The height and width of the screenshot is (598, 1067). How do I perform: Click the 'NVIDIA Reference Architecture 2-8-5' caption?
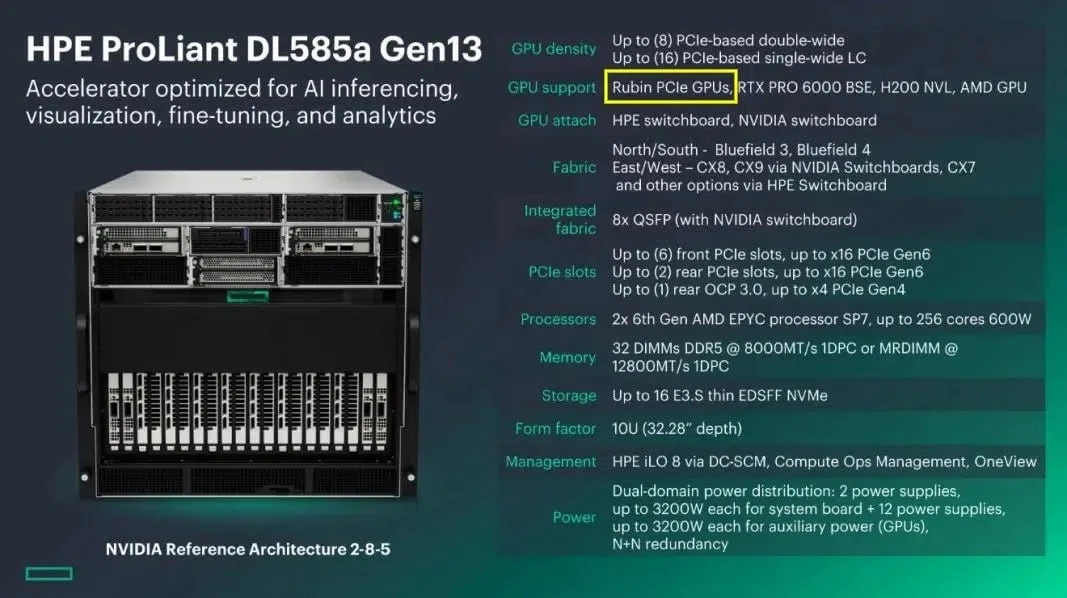[x=248, y=549]
